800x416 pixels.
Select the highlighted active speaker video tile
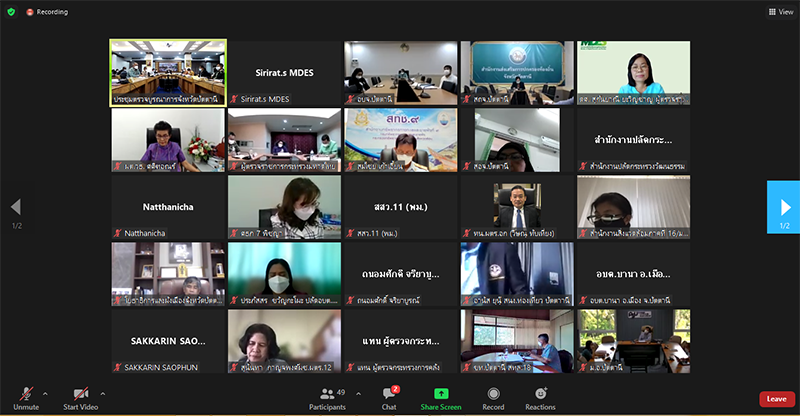coord(168,73)
